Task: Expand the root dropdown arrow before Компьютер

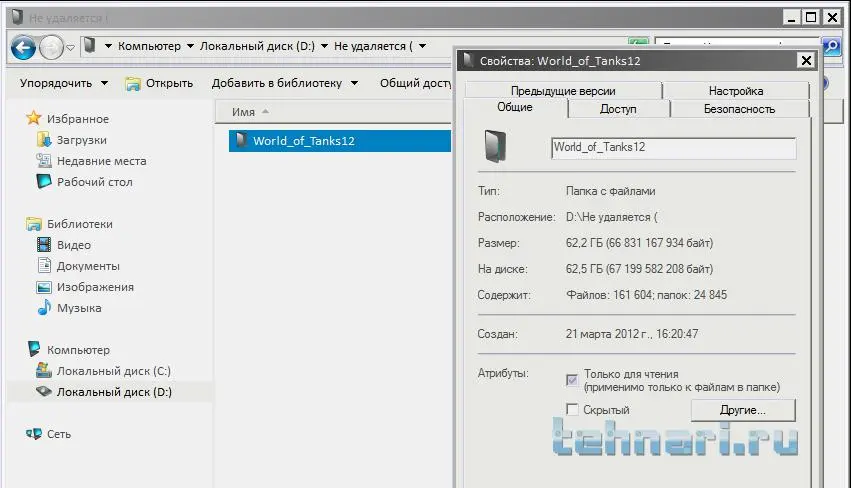Action: pyautogui.click(x=108, y=46)
